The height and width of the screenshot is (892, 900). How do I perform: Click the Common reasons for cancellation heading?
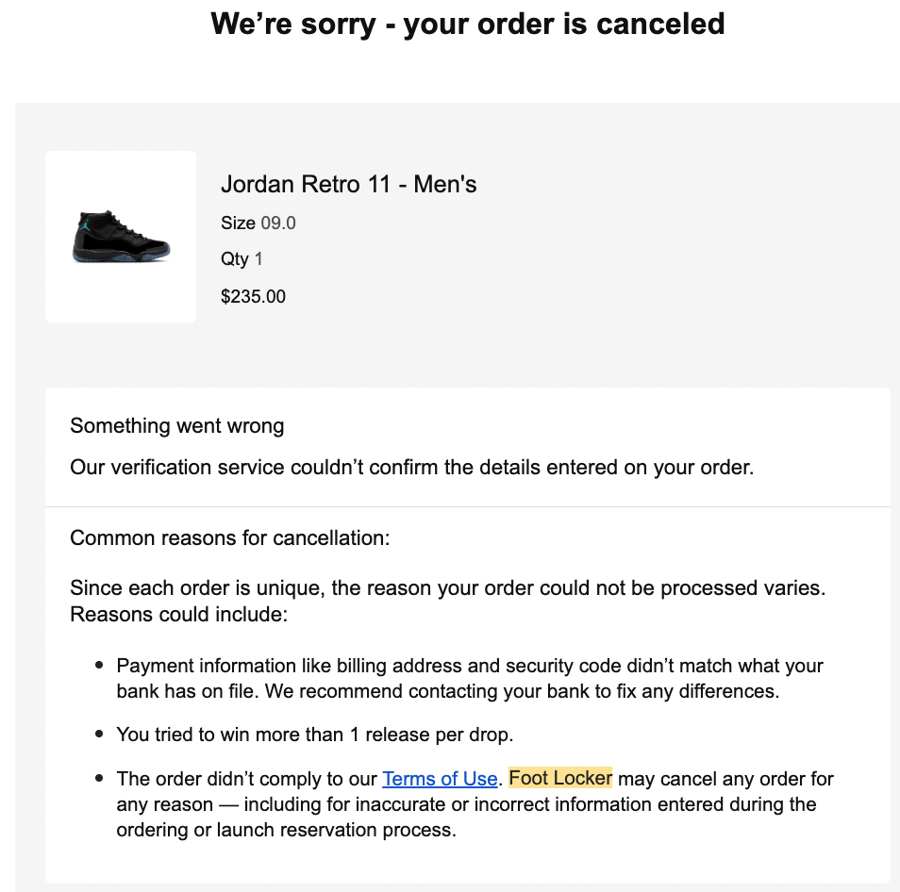point(229,538)
